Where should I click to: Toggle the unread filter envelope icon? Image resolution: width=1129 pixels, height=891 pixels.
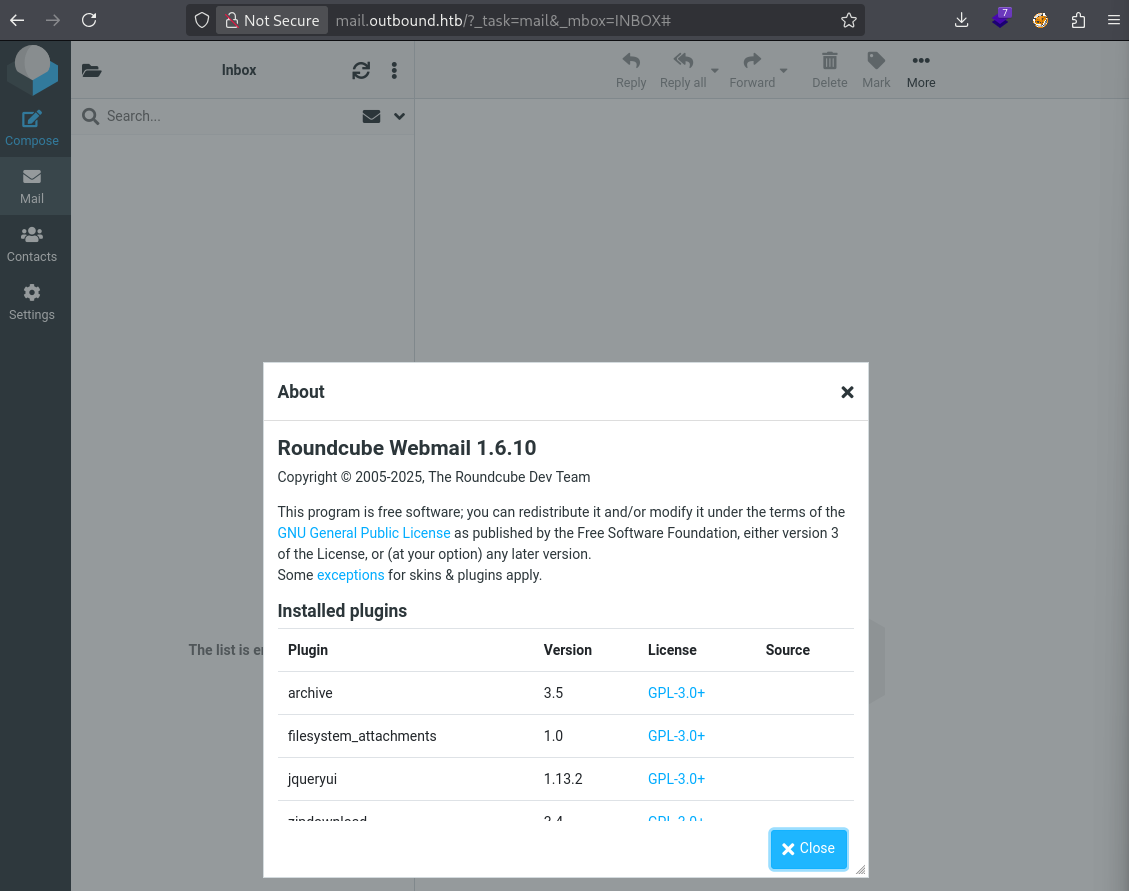click(x=371, y=116)
